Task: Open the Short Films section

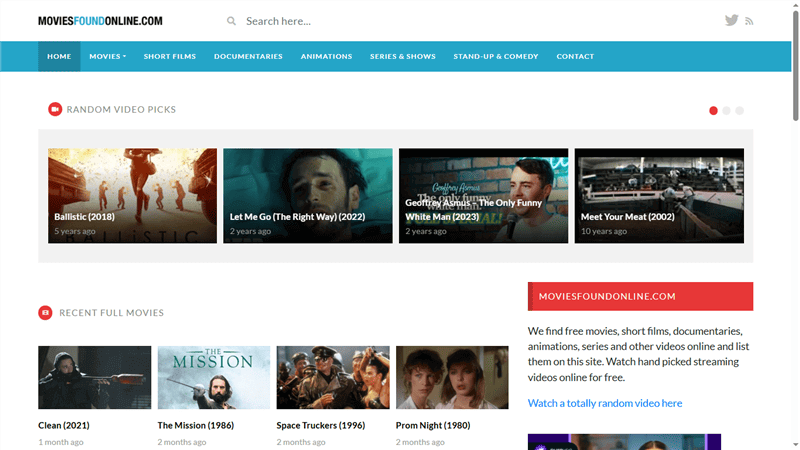Action: tap(169, 56)
